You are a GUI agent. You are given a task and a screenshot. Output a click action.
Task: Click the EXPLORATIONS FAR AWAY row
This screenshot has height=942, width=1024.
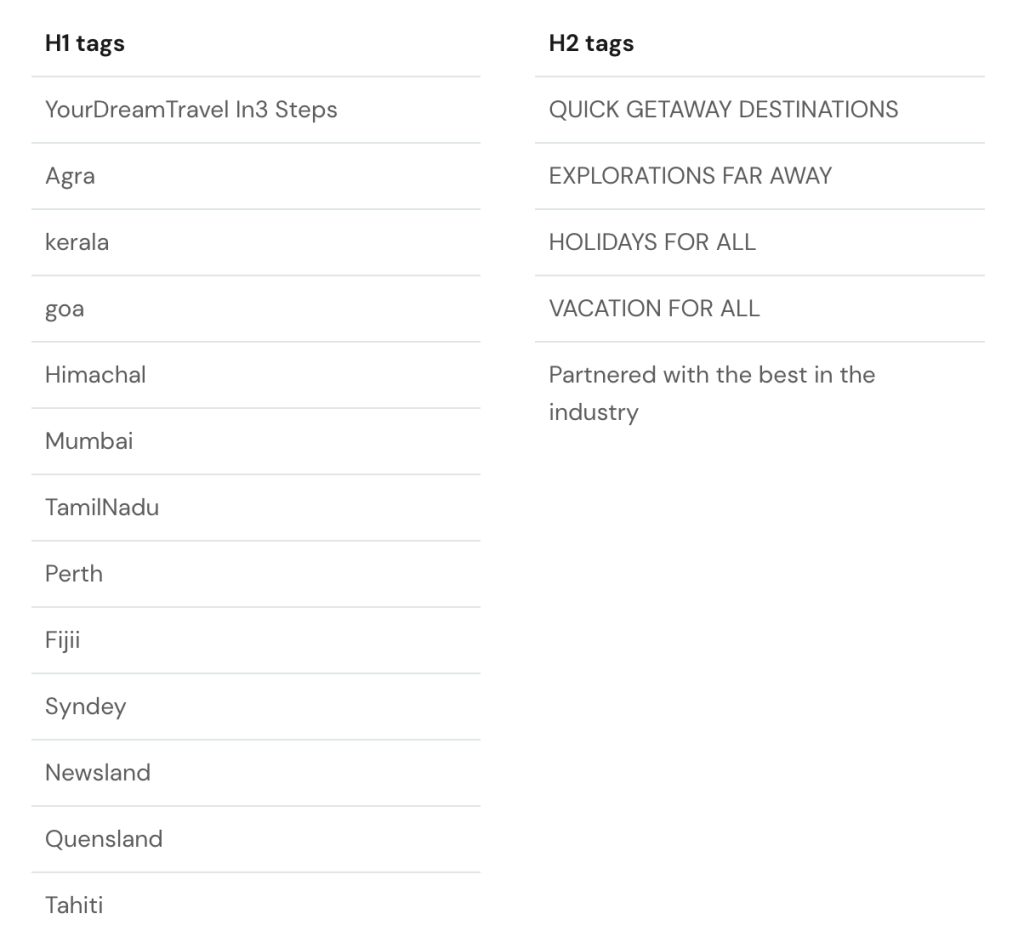pyautogui.click(x=760, y=176)
